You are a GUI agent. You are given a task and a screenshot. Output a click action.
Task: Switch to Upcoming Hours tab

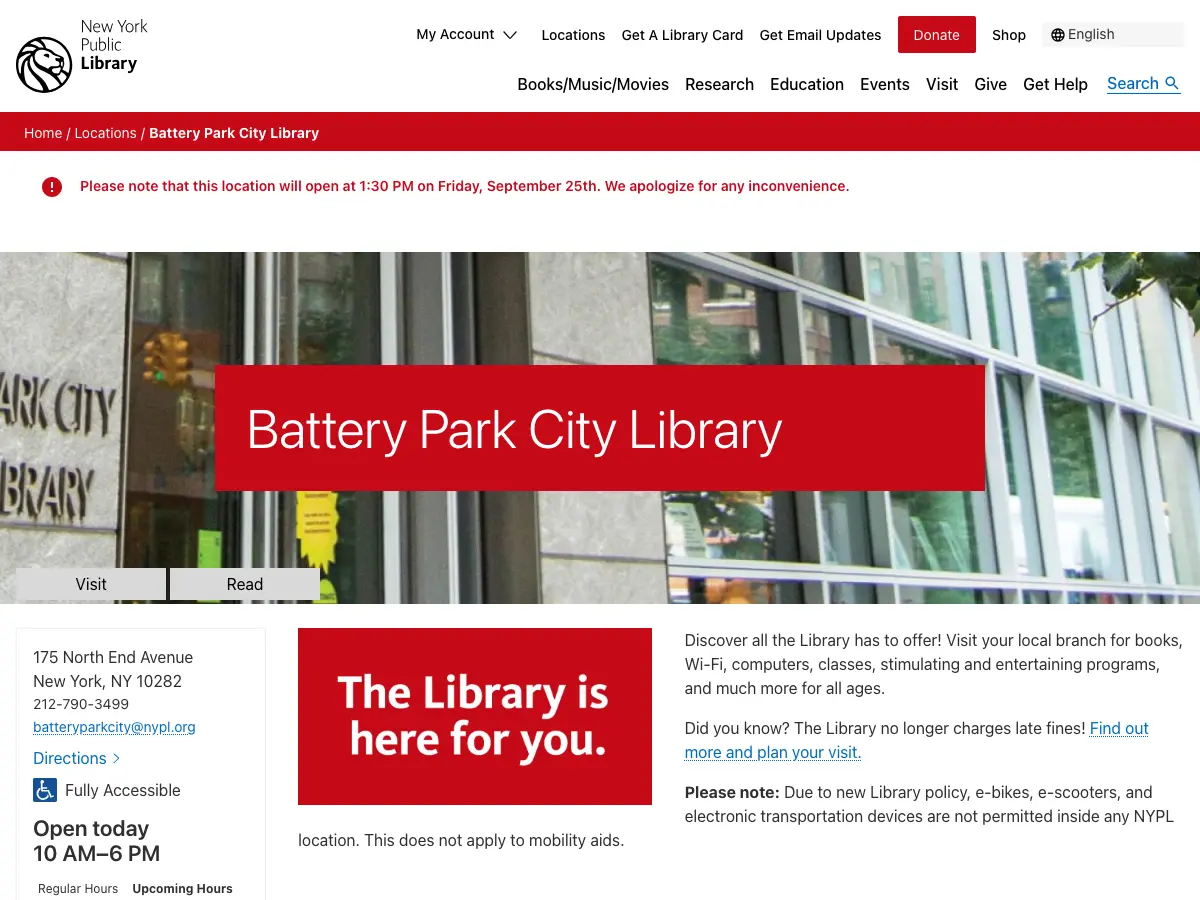[182, 889]
